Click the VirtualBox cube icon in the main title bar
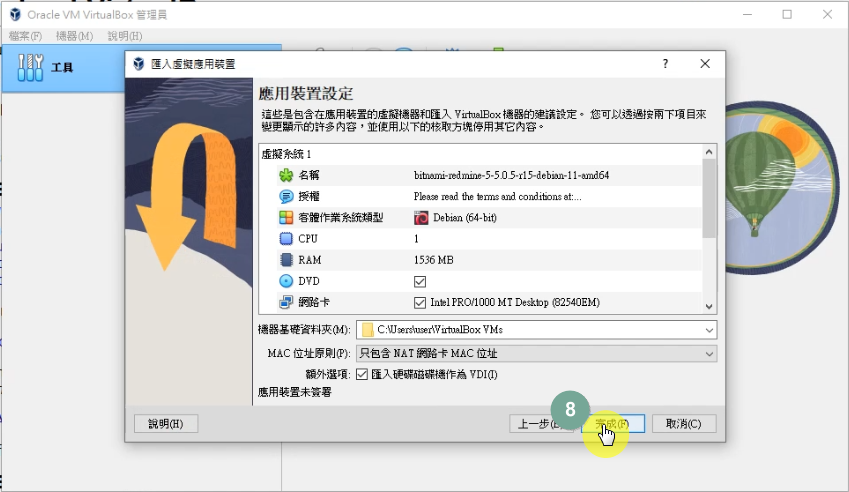The image size is (849, 492). click(15, 15)
